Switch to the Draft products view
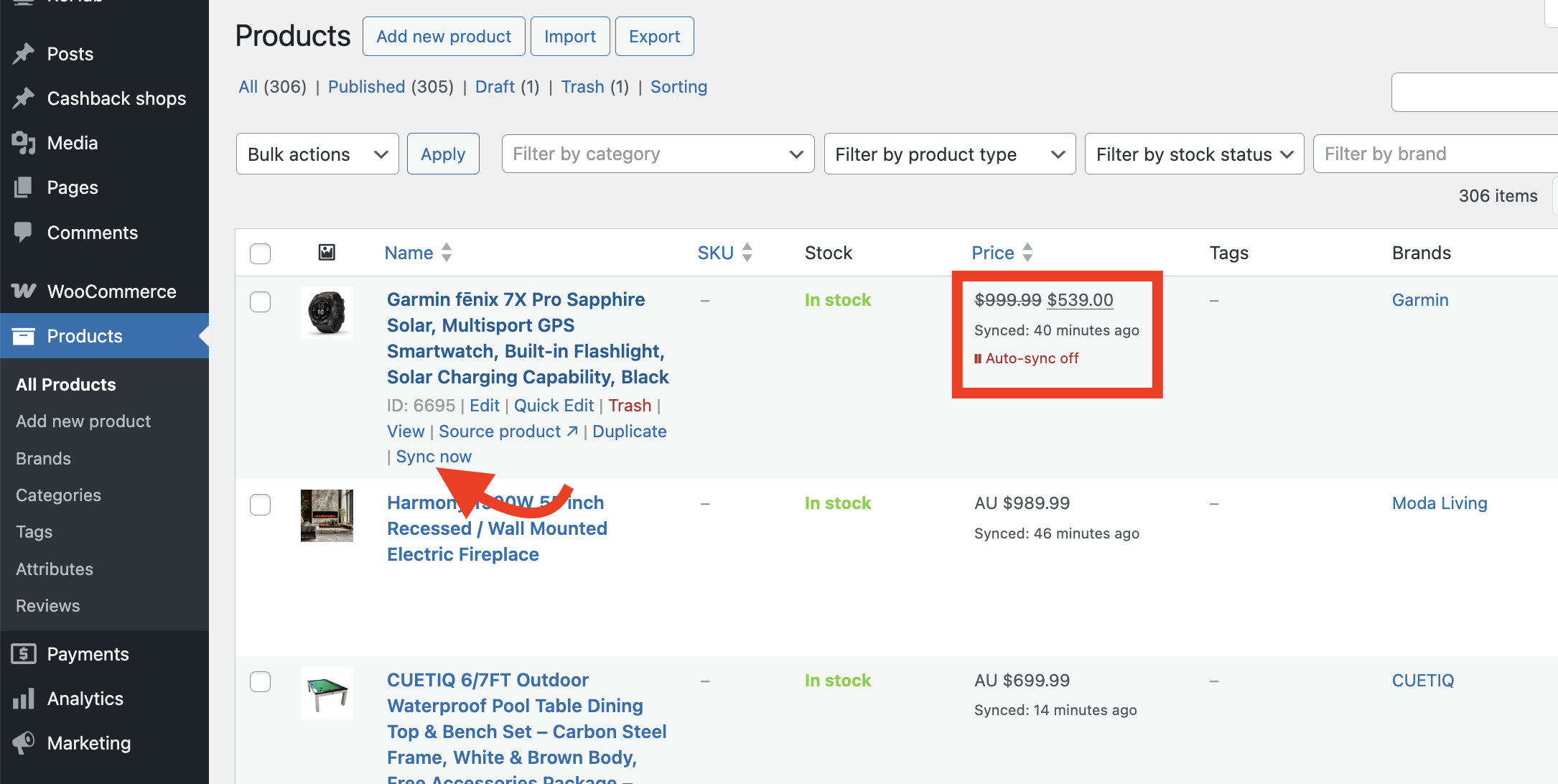The height and width of the screenshot is (784, 1558). pyautogui.click(x=495, y=87)
